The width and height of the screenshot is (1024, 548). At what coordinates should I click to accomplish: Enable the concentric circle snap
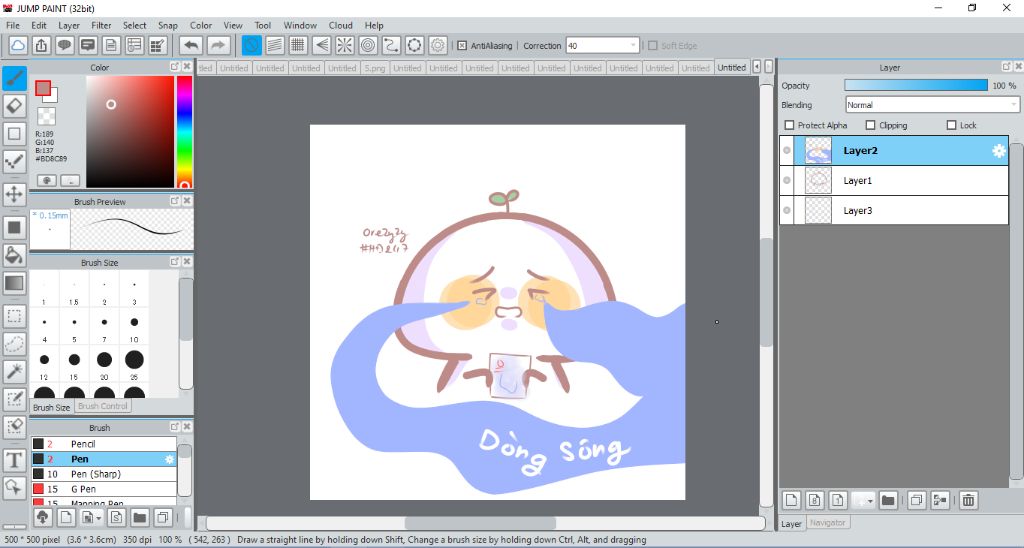click(368, 45)
